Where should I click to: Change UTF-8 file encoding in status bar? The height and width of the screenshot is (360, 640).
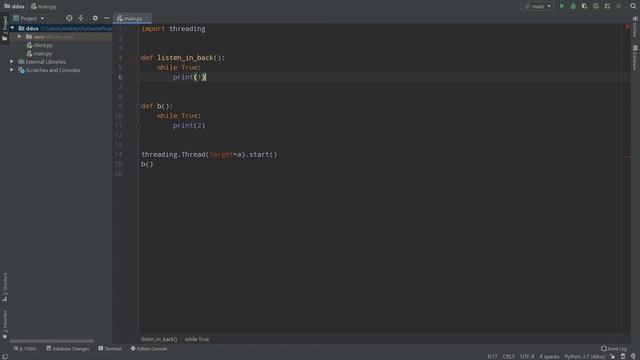click(527, 356)
